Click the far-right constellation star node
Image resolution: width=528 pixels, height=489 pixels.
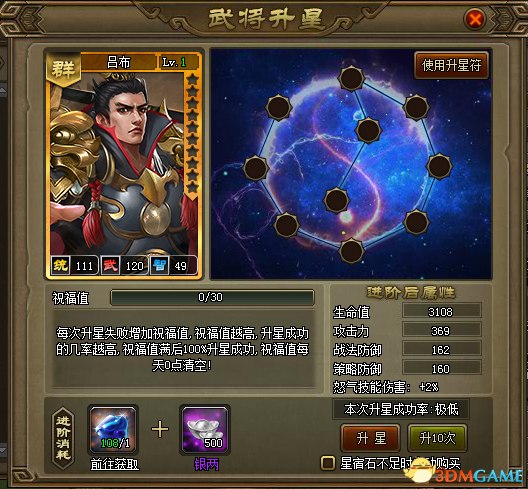pyautogui.click(x=439, y=166)
